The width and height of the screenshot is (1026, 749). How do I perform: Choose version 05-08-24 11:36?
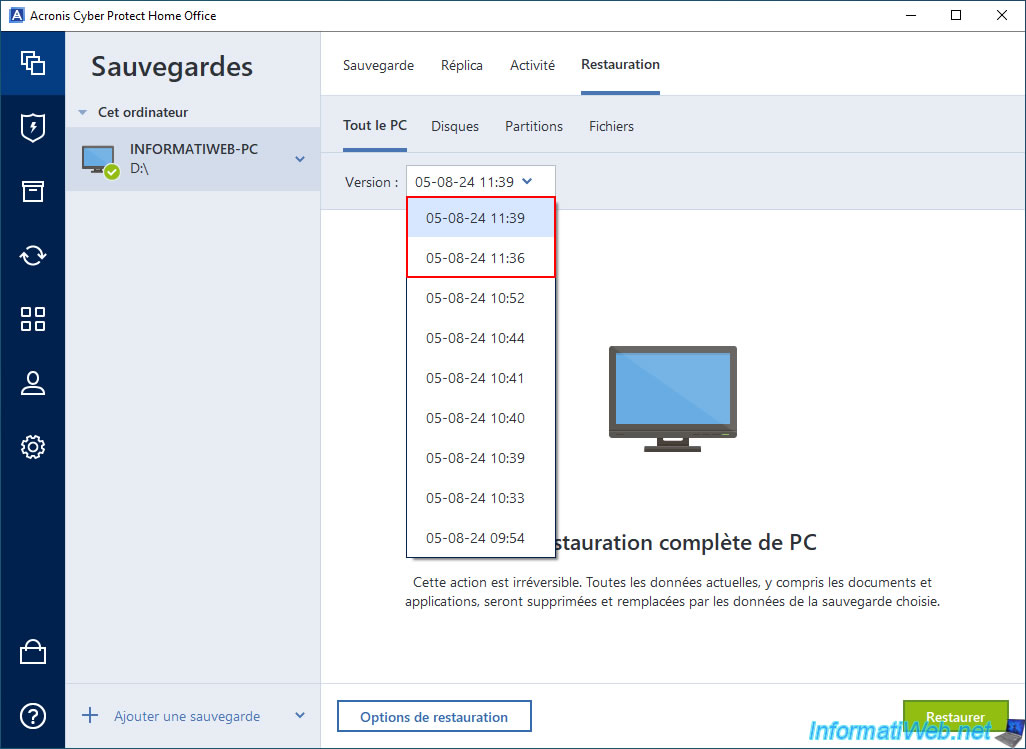(x=481, y=258)
